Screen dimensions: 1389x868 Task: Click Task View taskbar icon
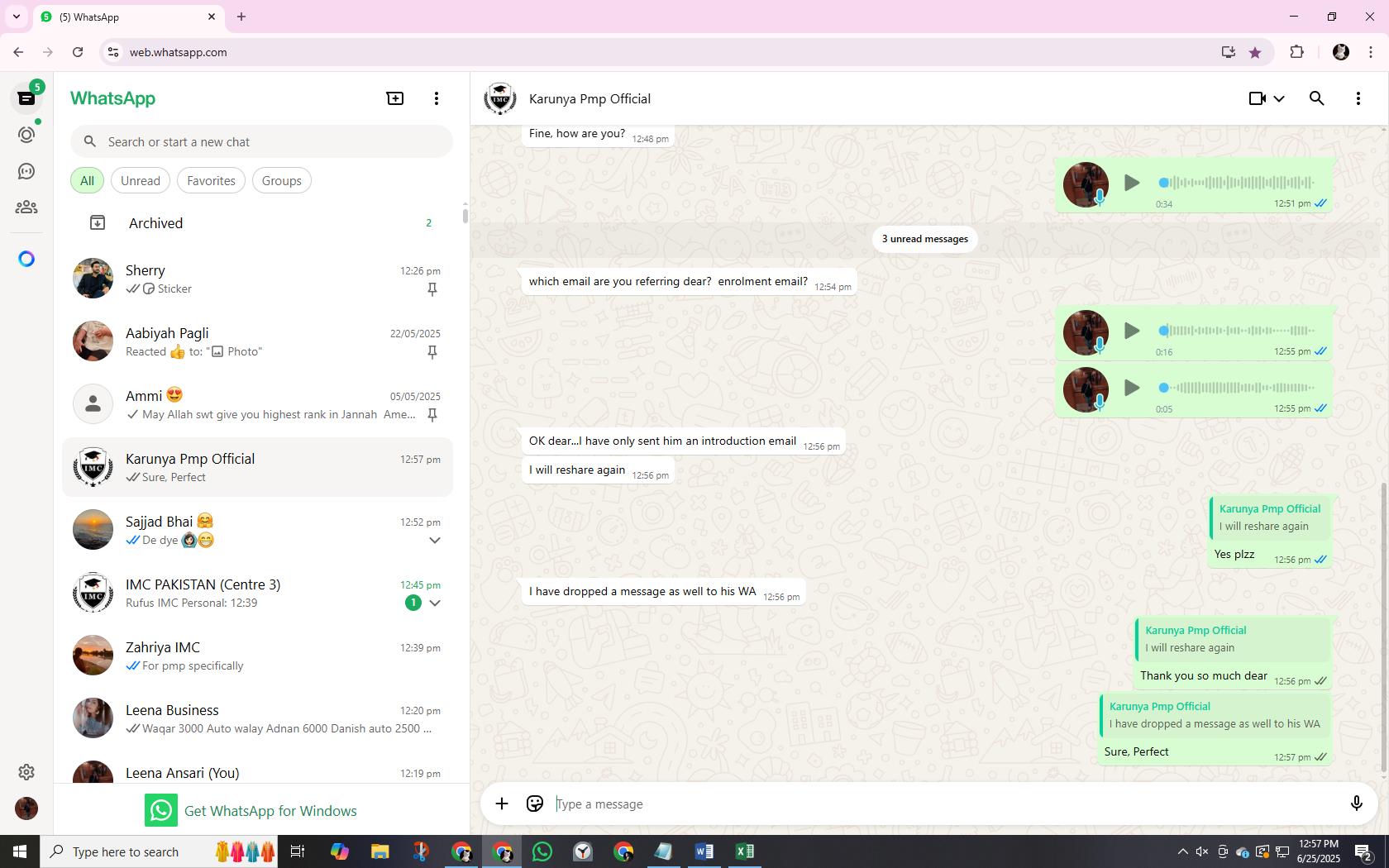click(298, 851)
